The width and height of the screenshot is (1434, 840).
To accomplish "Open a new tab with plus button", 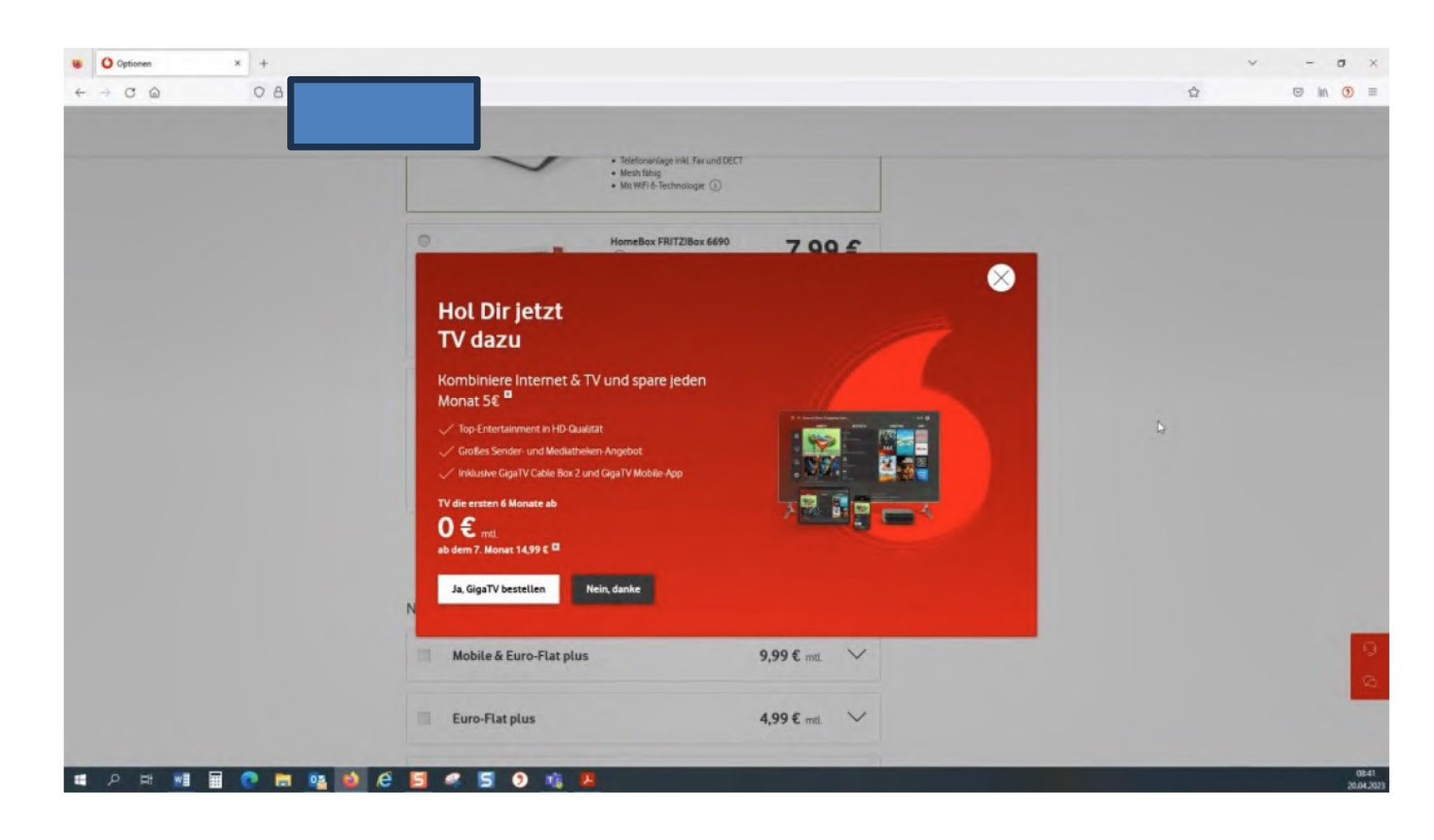I will pyautogui.click(x=264, y=63).
